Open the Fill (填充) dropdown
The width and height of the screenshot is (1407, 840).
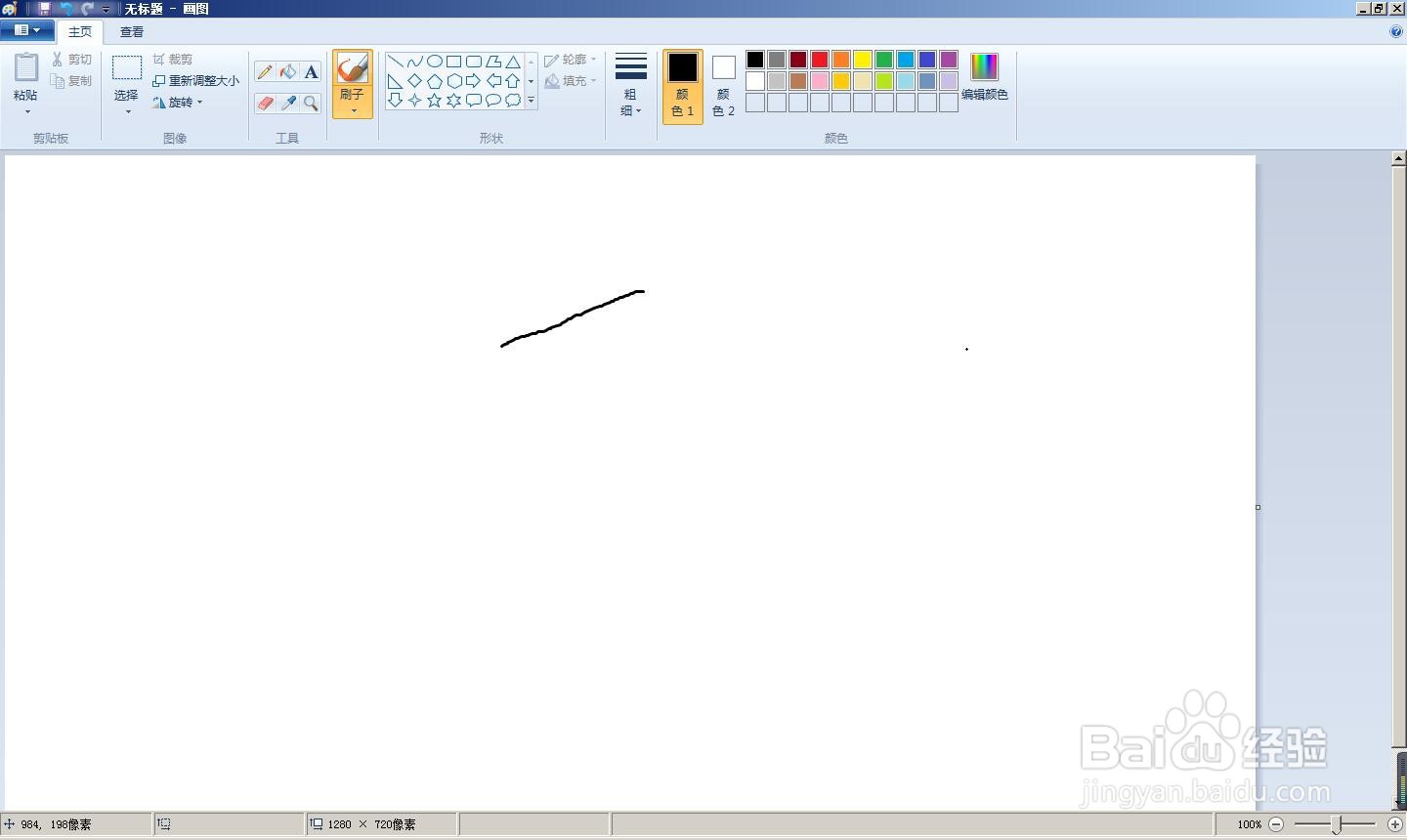click(x=571, y=81)
